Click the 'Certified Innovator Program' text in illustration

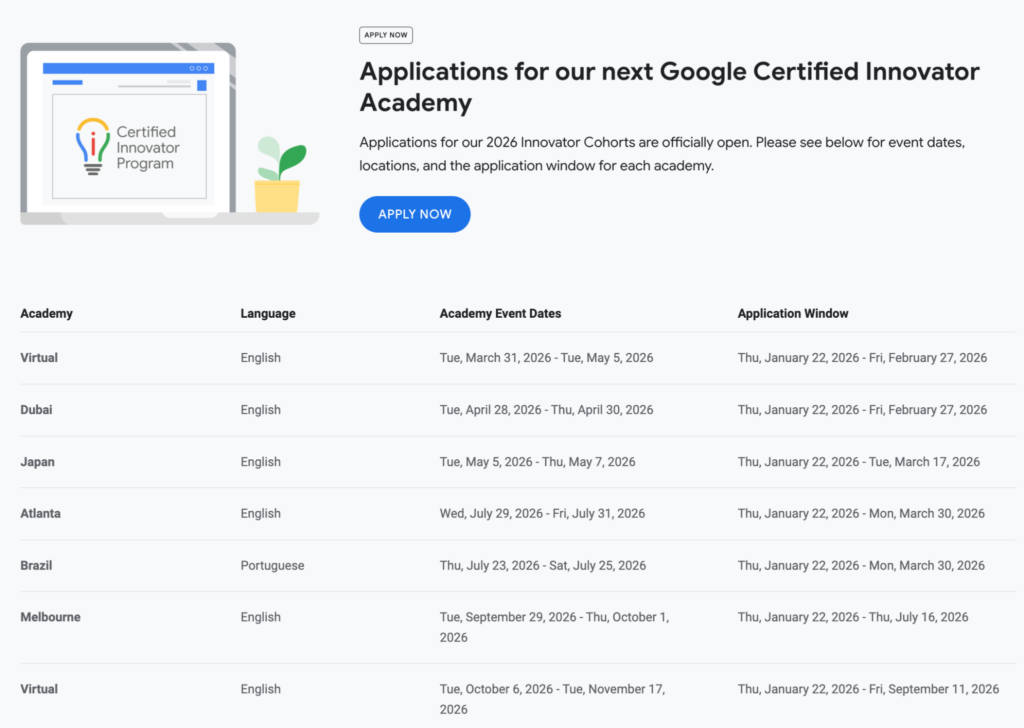146,147
